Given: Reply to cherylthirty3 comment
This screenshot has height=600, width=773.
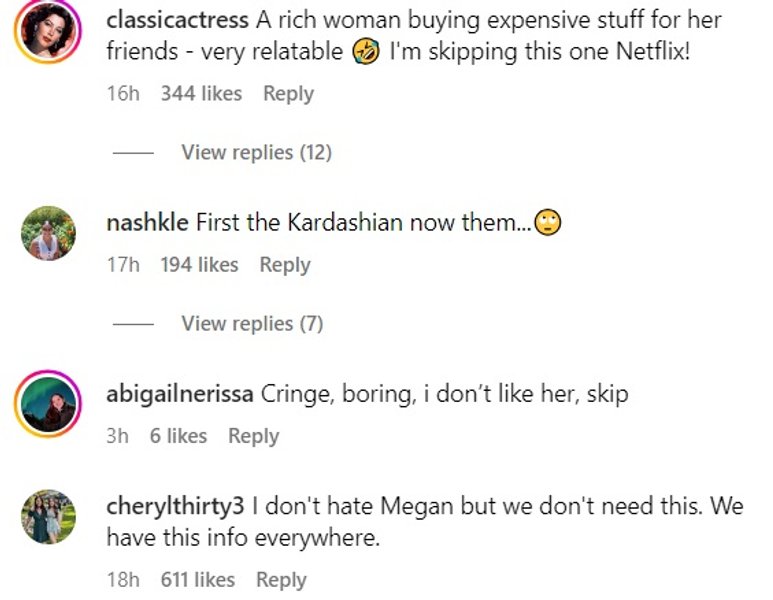Looking at the screenshot, I should click(281, 579).
